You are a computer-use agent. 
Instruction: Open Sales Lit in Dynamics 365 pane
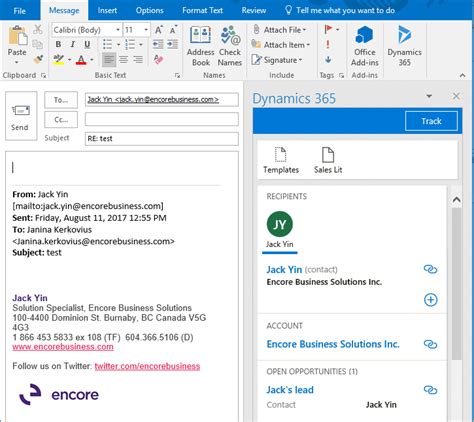[328, 160]
